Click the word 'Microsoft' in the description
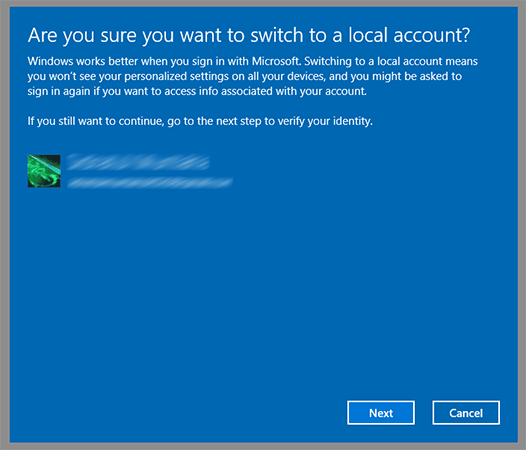This screenshot has width=526, height=450. pyautogui.click(x=275, y=61)
